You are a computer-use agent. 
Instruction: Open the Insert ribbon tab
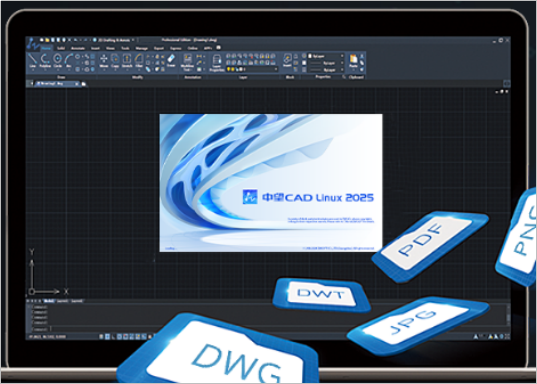point(95,48)
